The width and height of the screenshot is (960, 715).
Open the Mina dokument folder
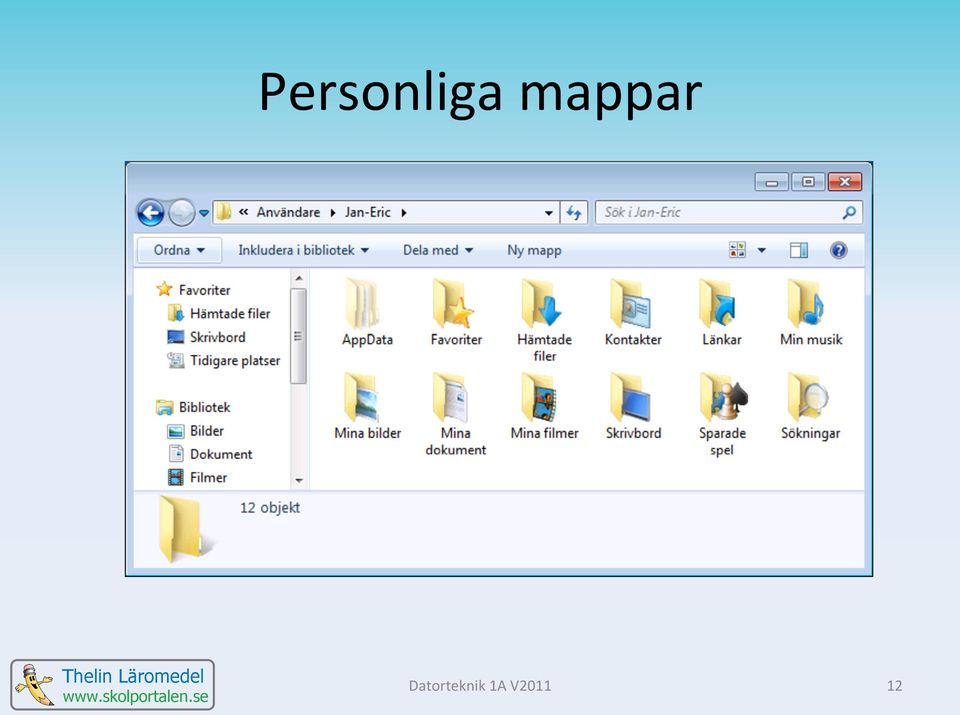[456, 414]
